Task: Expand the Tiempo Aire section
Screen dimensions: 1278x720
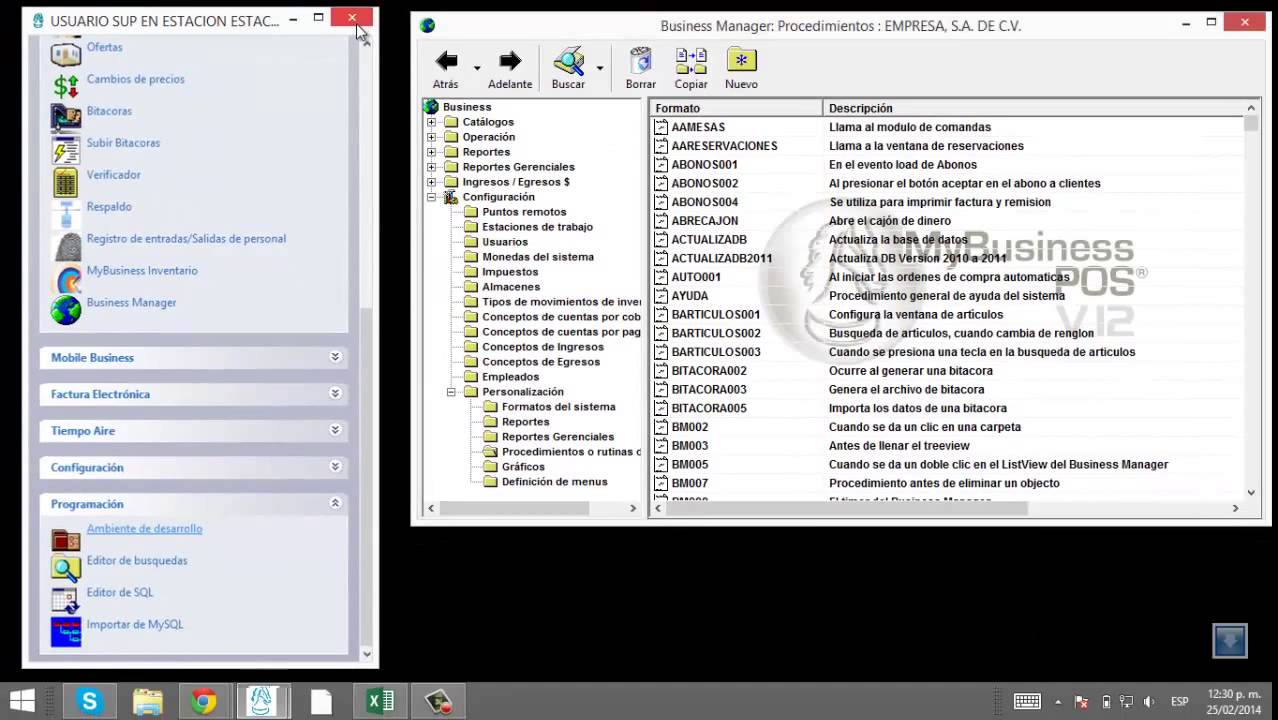Action: 335,430
